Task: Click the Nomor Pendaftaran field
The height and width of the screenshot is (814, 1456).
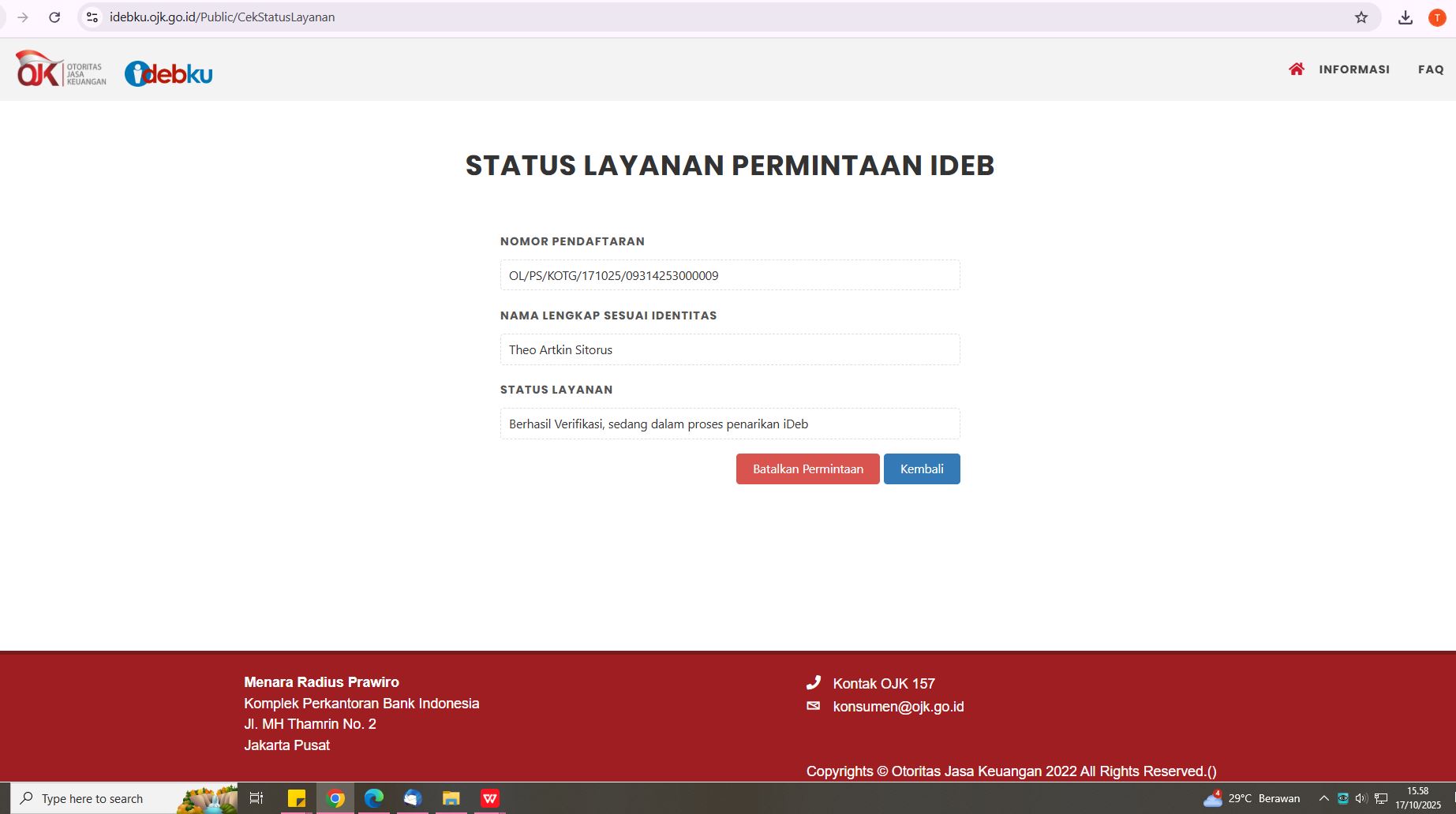Action: point(729,275)
